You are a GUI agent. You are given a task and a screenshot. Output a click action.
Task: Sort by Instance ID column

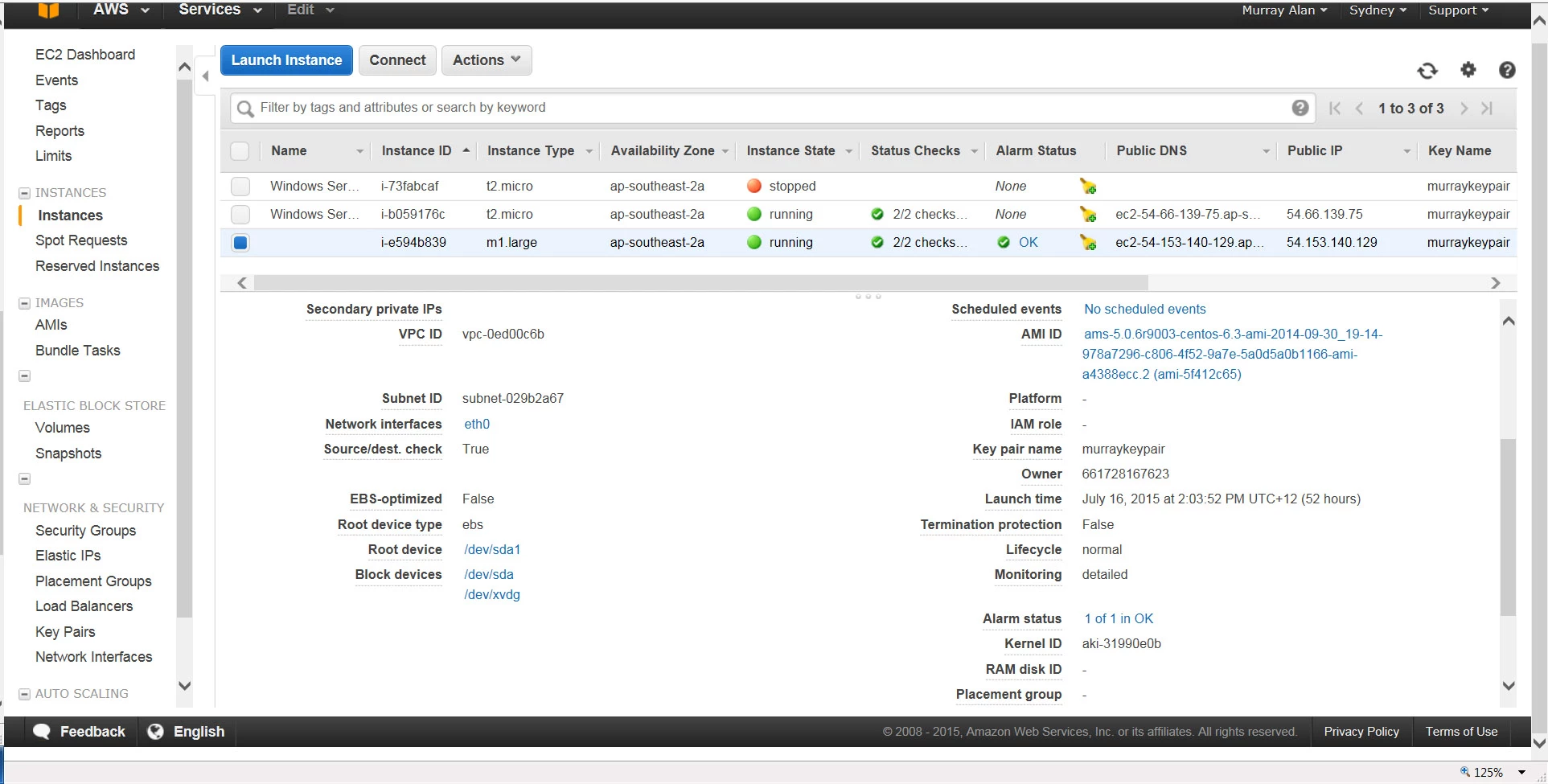417,151
